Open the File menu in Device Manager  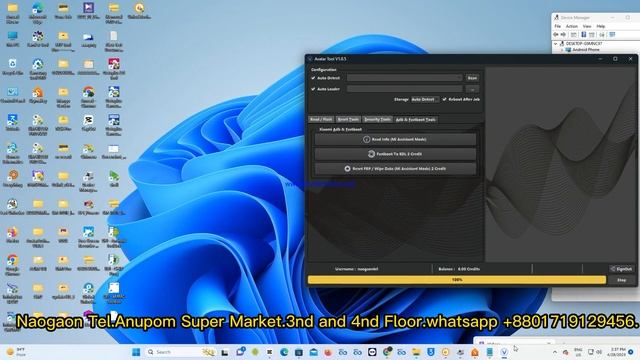pyautogui.click(x=558, y=26)
